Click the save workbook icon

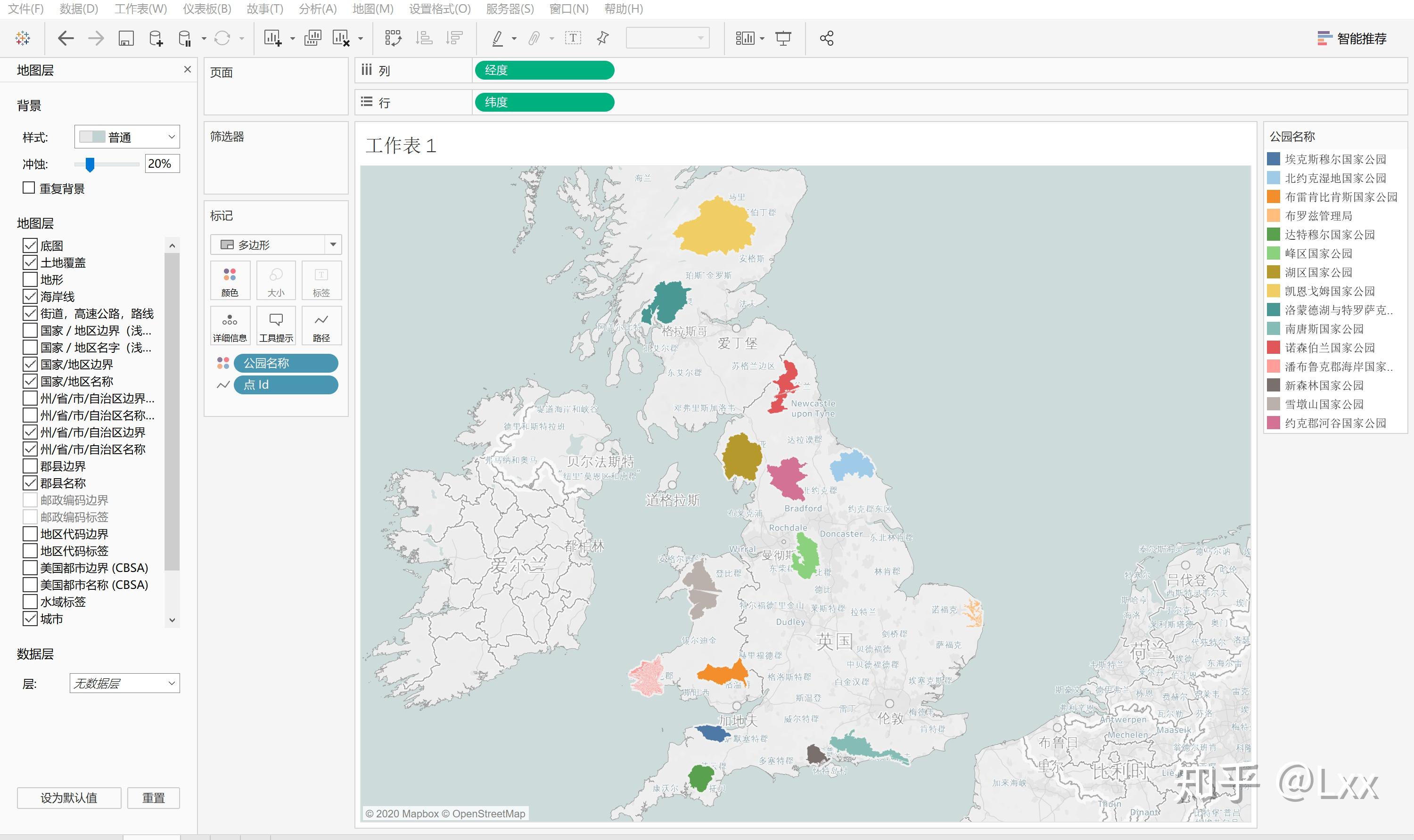point(126,39)
